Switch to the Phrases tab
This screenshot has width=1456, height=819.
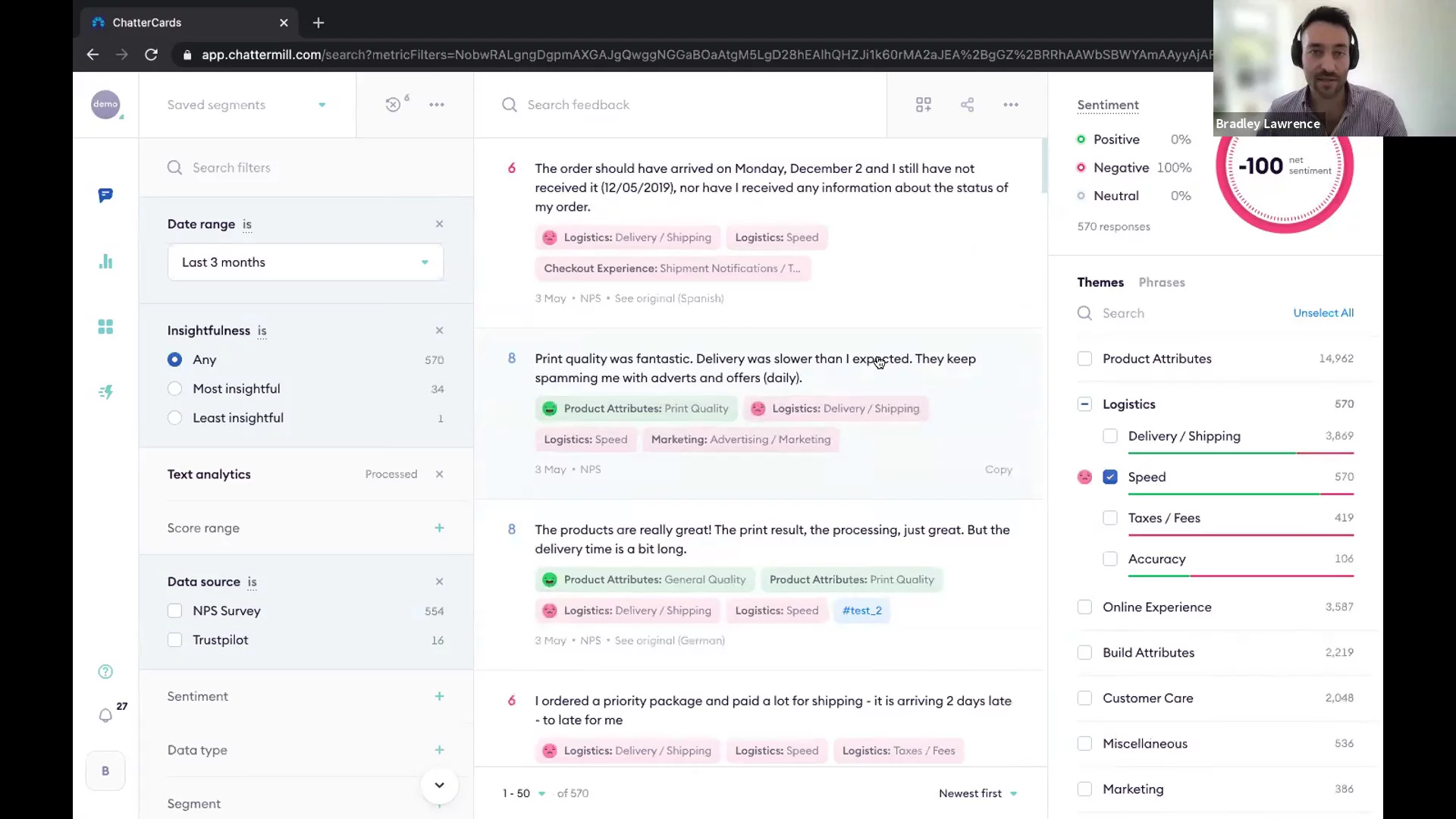[x=1162, y=282]
